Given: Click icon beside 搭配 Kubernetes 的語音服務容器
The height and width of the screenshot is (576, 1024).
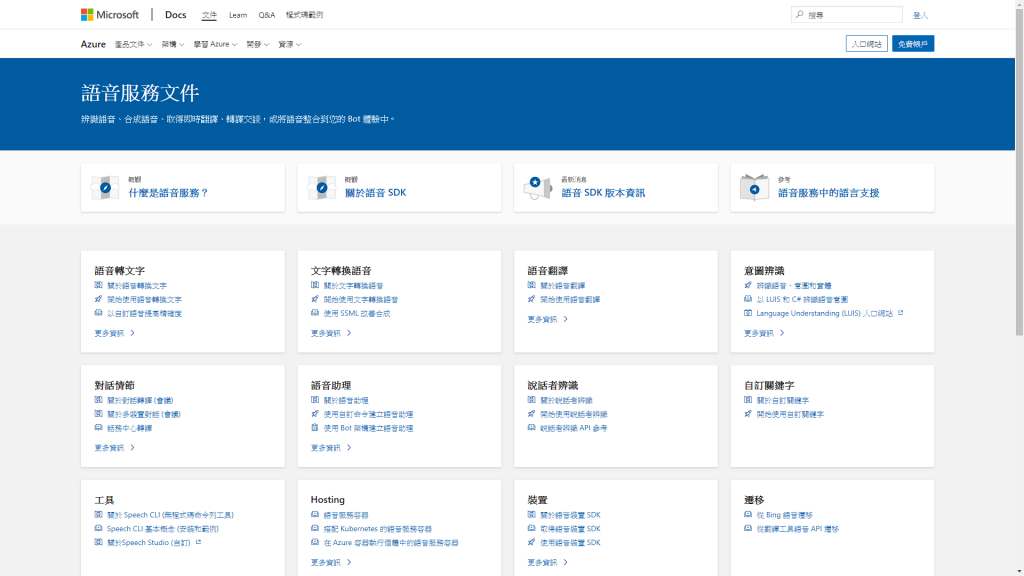Looking at the screenshot, I should tap(315, 528).
